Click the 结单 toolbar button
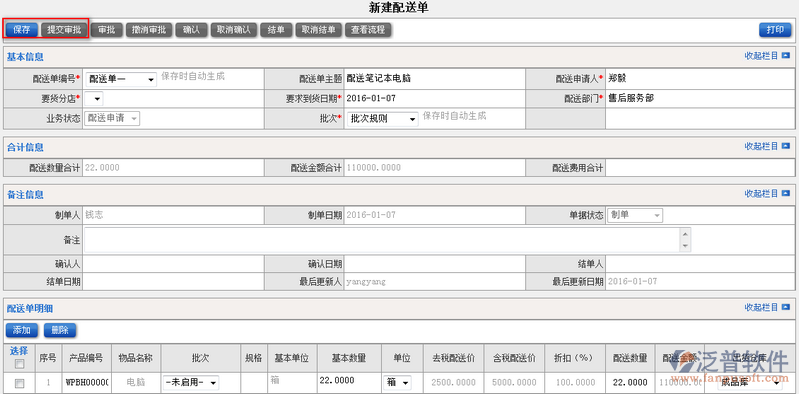The height and width of the screenshot is (394, 799). (x=276, y=30)
